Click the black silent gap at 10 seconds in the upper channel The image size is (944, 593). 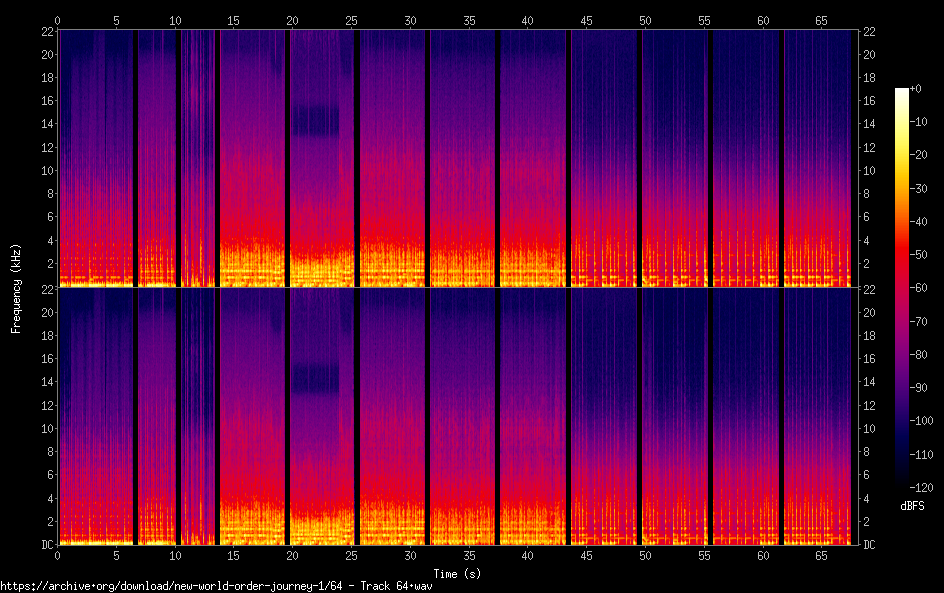point(178,150)
